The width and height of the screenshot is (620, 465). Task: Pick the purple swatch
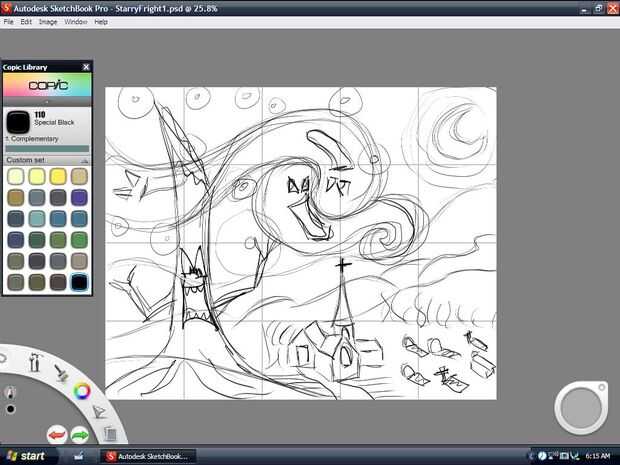(x=79, y=197)
